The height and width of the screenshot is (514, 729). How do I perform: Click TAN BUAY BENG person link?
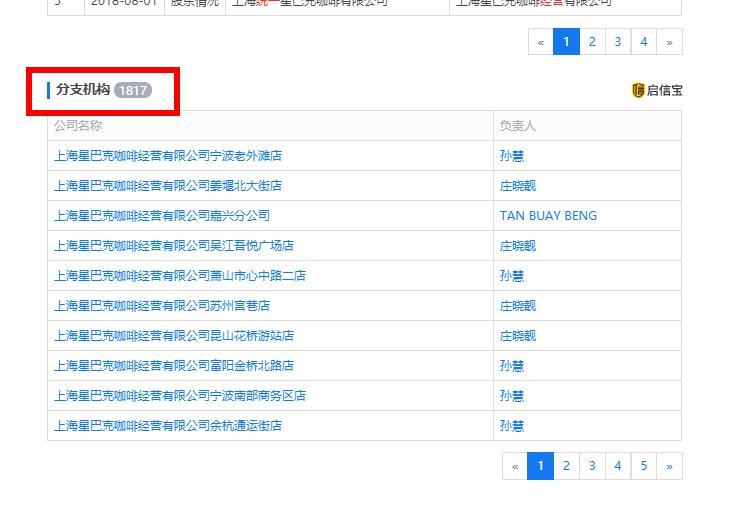pos(549,216)
